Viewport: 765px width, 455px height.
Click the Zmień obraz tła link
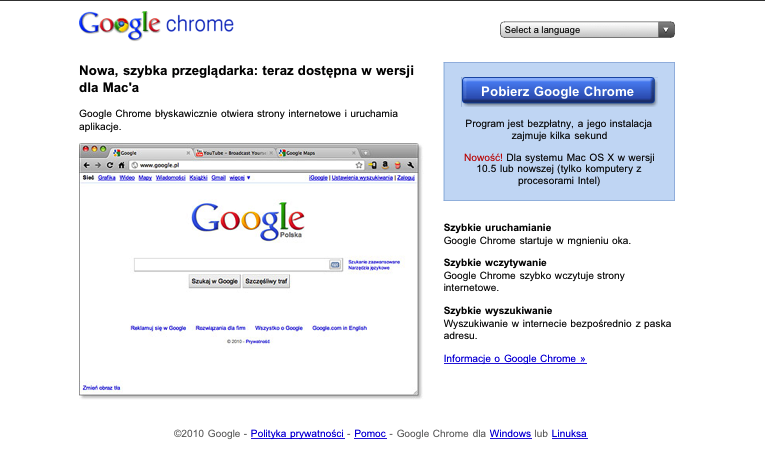coord(101,388)
